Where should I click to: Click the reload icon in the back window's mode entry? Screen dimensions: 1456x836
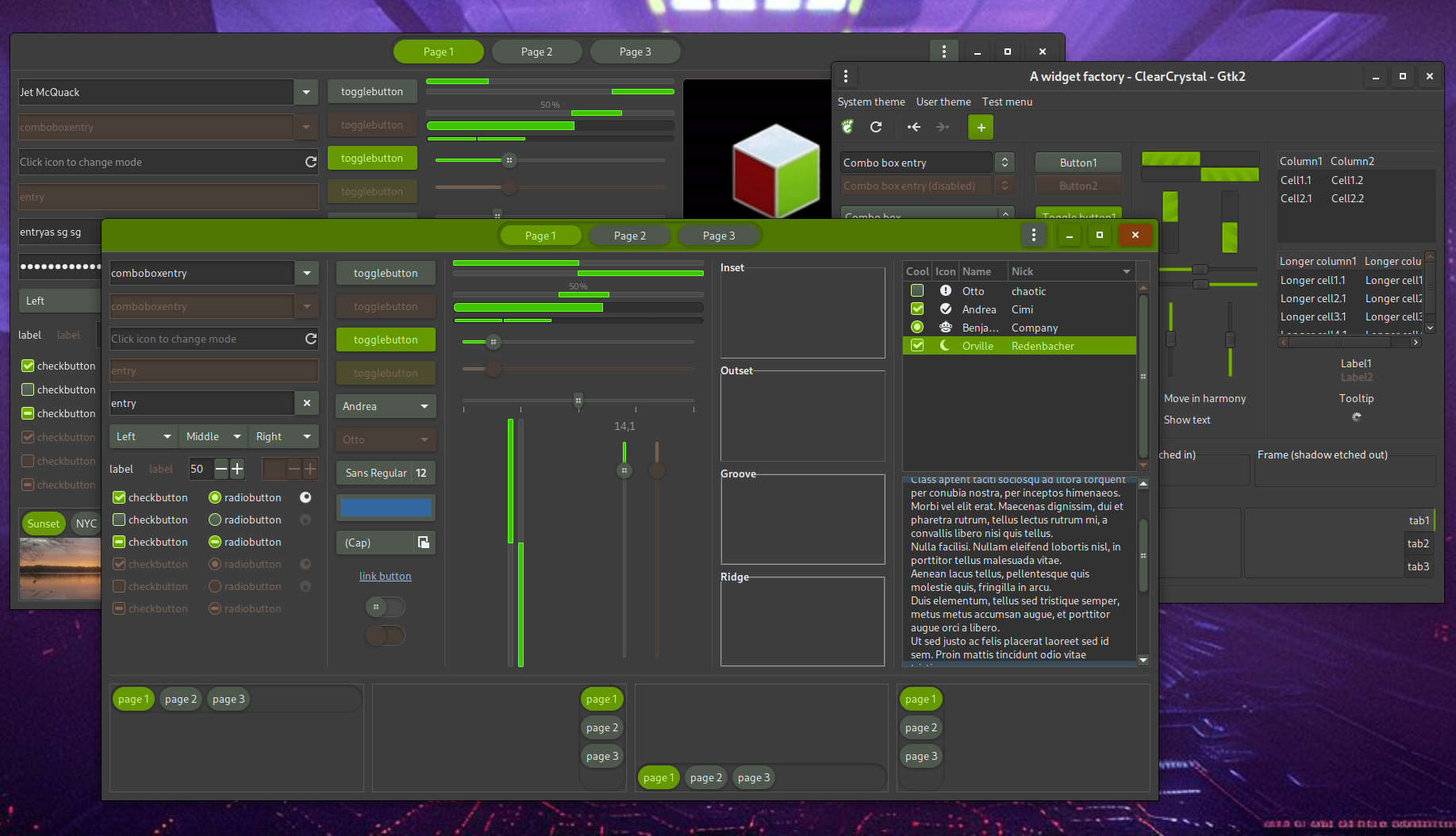click(x=311, y=162)
